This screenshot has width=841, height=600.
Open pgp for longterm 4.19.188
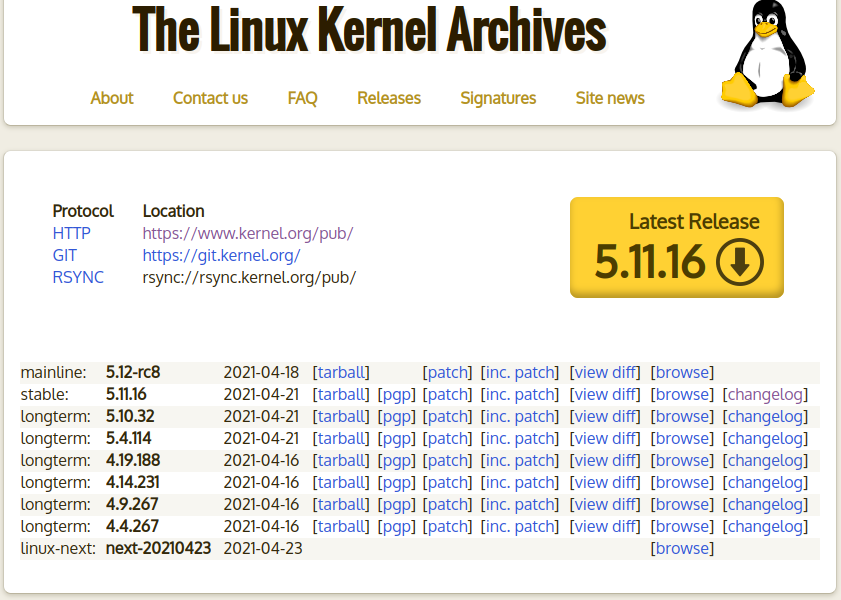(x=397, y=460)
